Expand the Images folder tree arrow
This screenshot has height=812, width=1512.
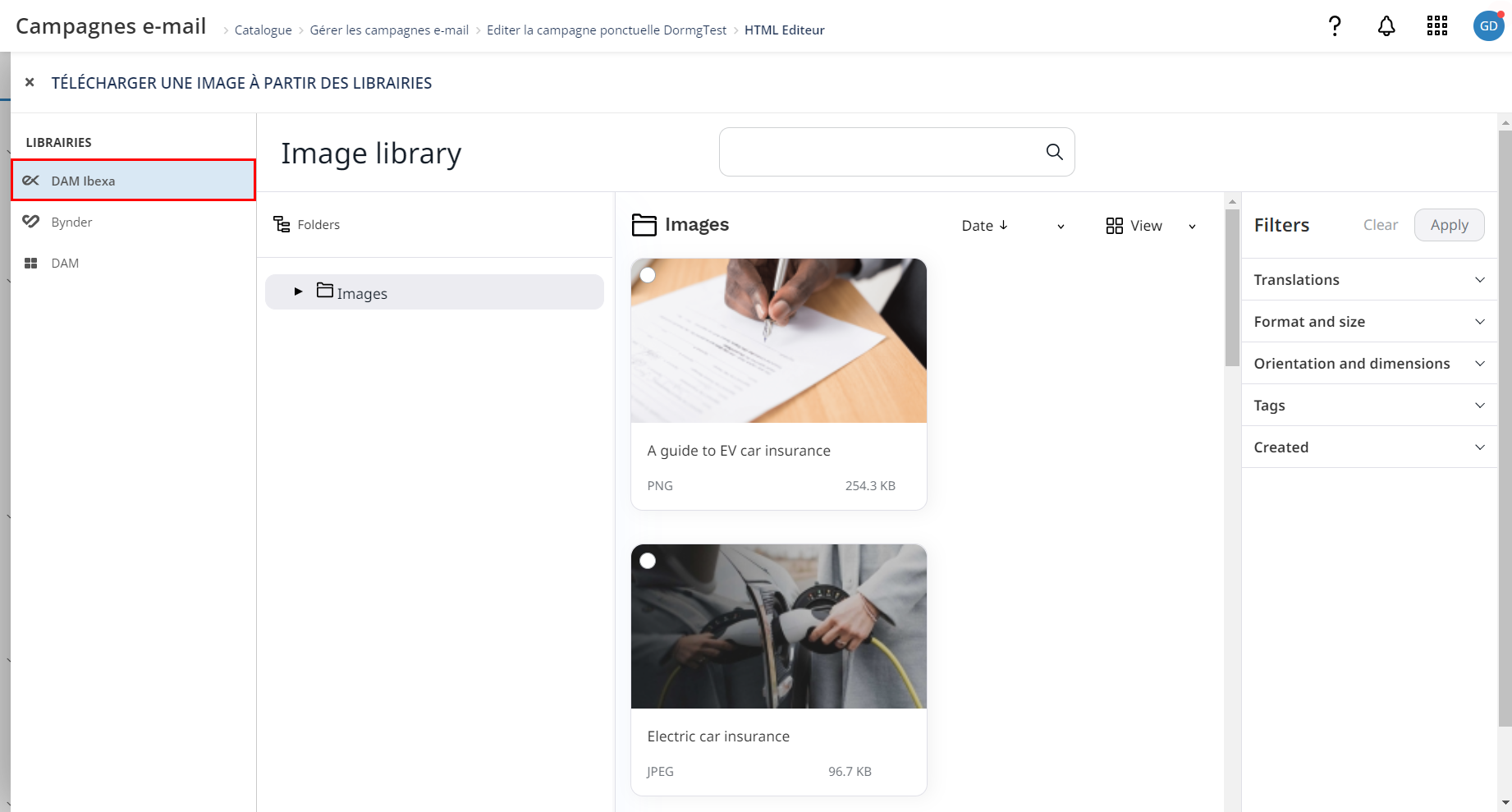pos(298,291)
